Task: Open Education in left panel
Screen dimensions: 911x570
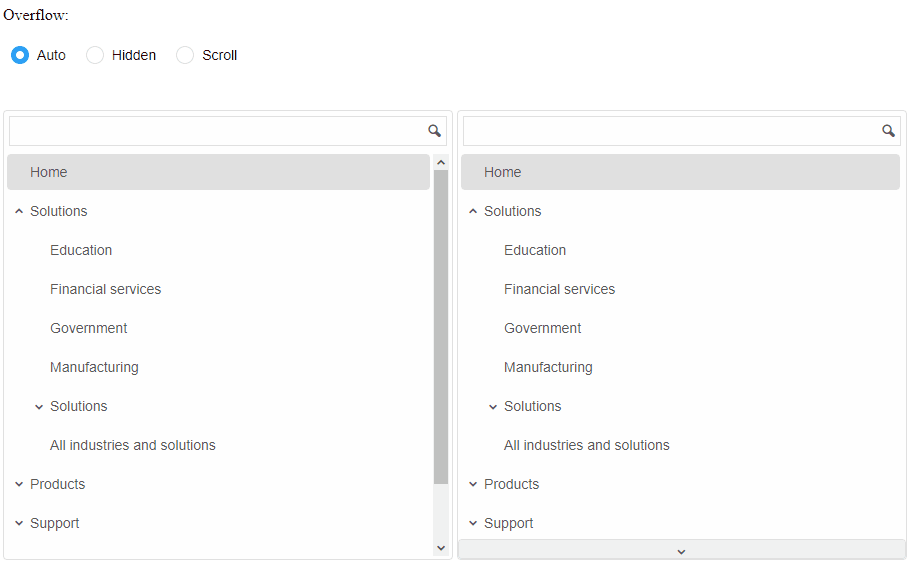Action: click(81, 250)
